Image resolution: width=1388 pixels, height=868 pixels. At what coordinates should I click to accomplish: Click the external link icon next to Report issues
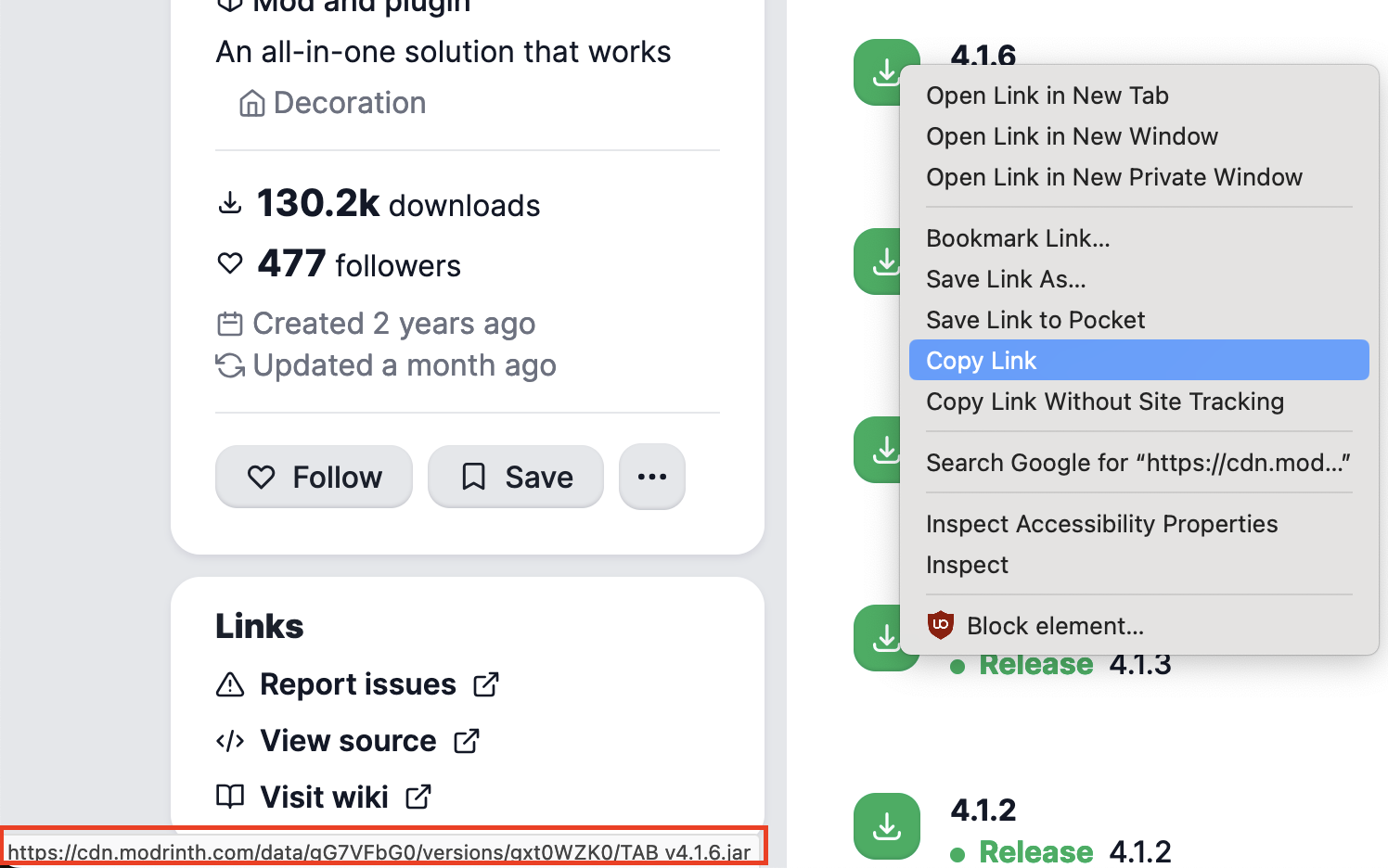pos(486,684)
